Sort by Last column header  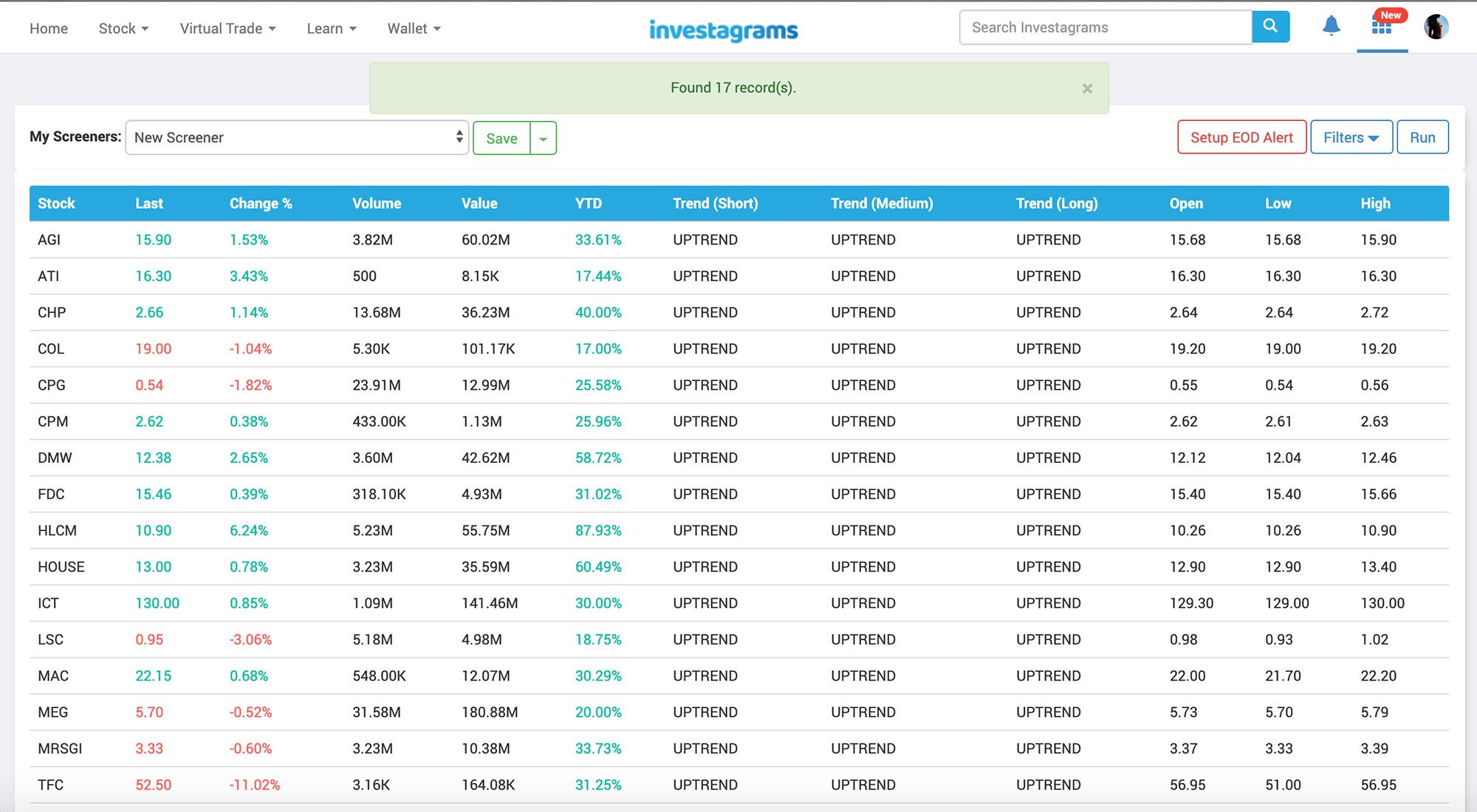tap(148, 203)
